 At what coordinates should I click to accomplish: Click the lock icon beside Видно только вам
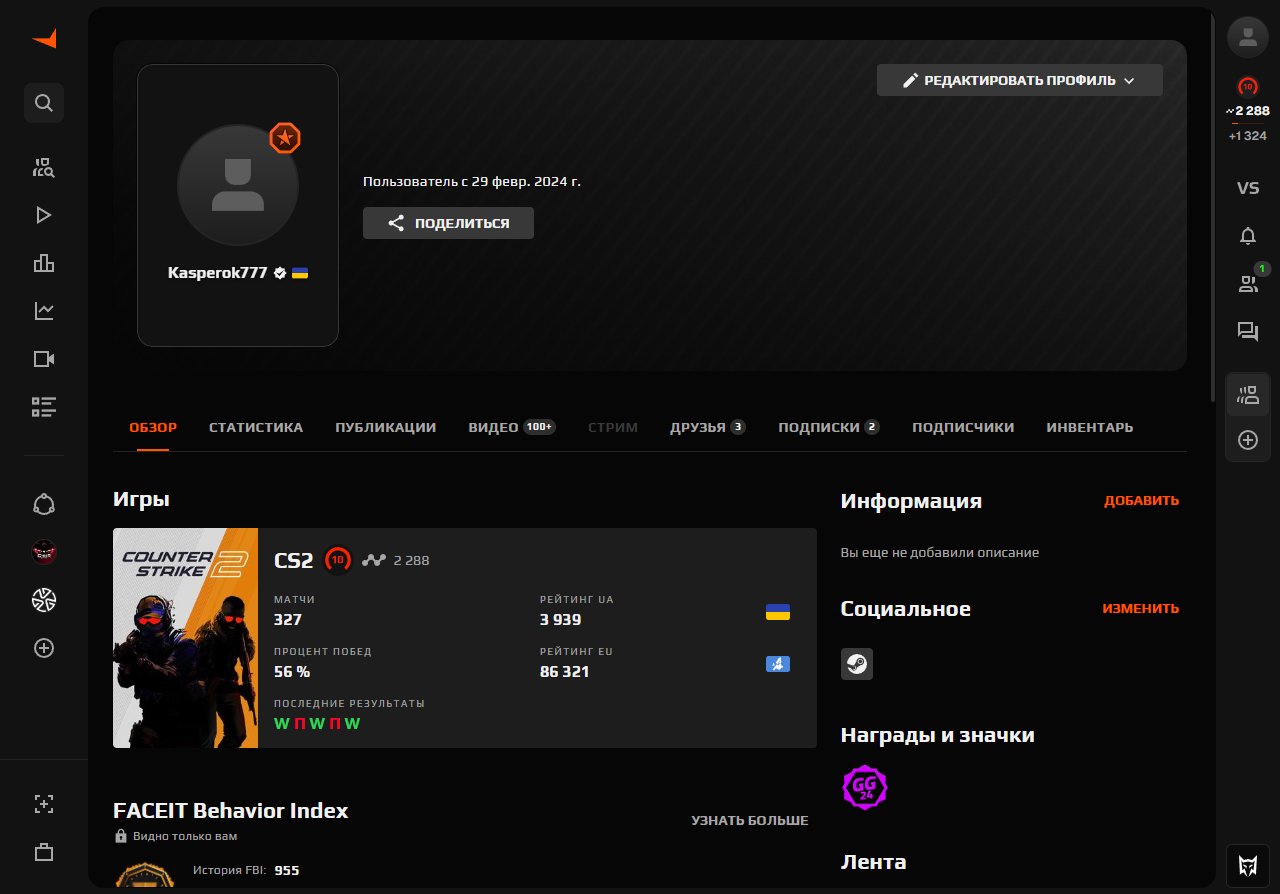[x=121, y=836]
